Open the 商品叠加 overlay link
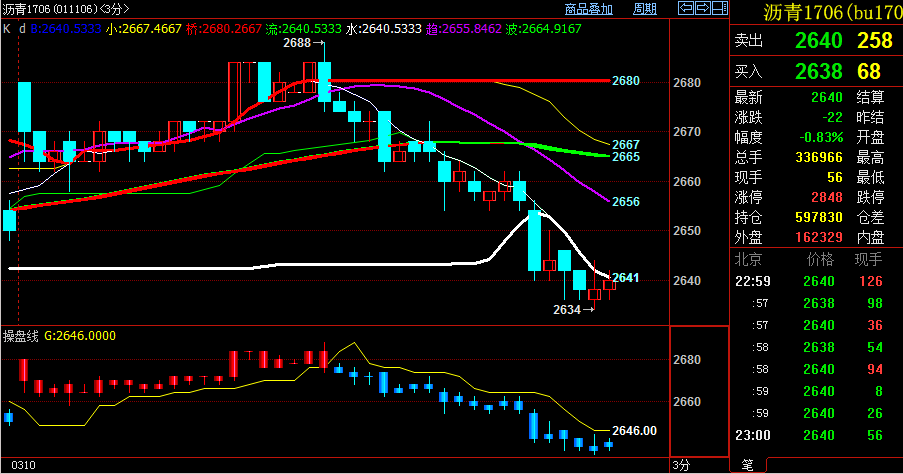The height and width of the screenshot is (474, 903). pyautogui.click(x=589, y=9)
